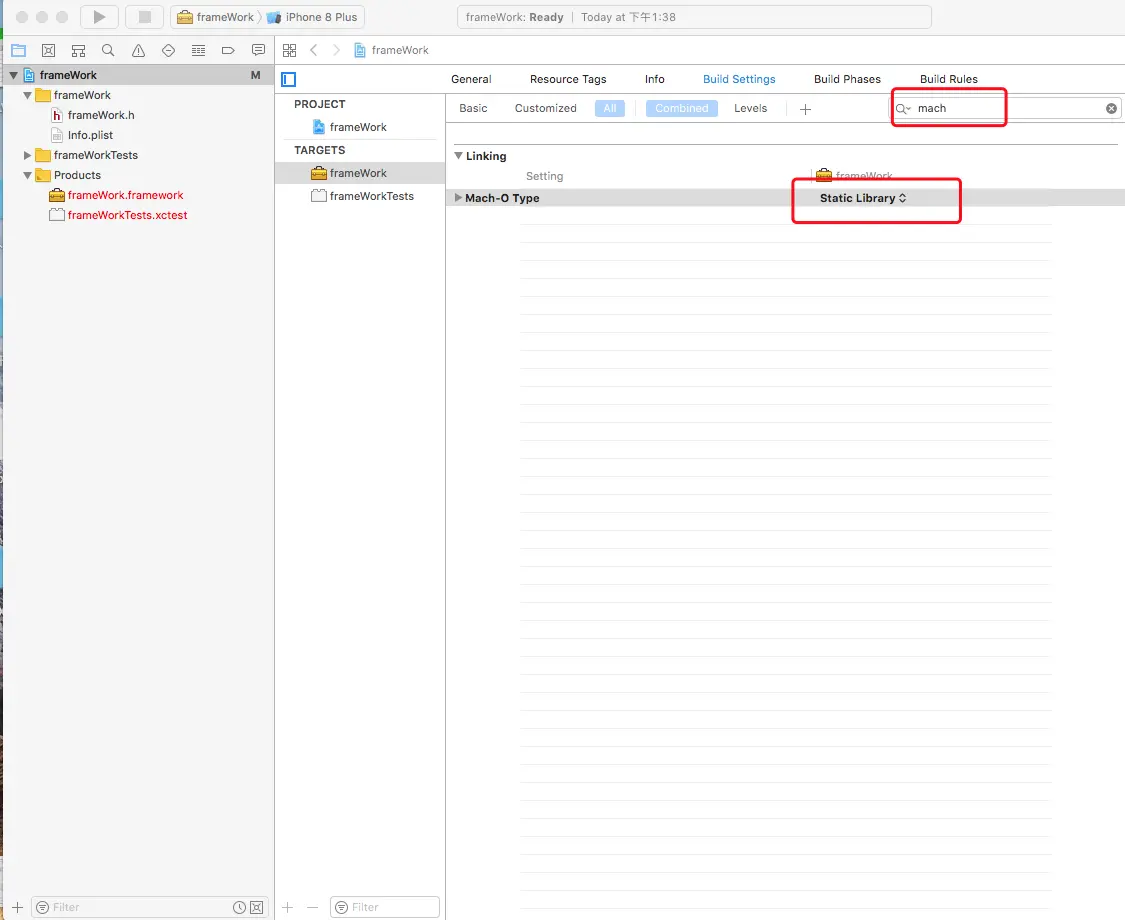Viewport: 1125px width, 920px height.
Task: Switch to the General tab
Action: (x=471, y=79)
